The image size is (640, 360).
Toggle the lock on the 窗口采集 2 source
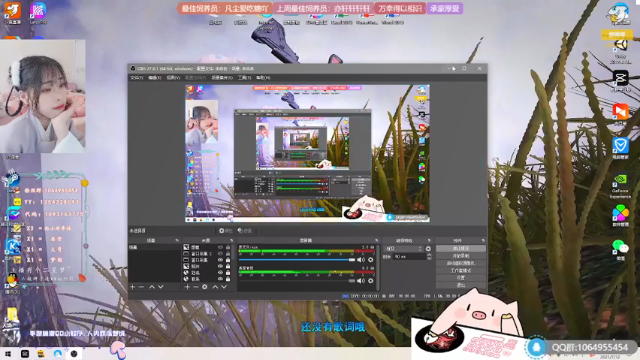click(228, 253)
